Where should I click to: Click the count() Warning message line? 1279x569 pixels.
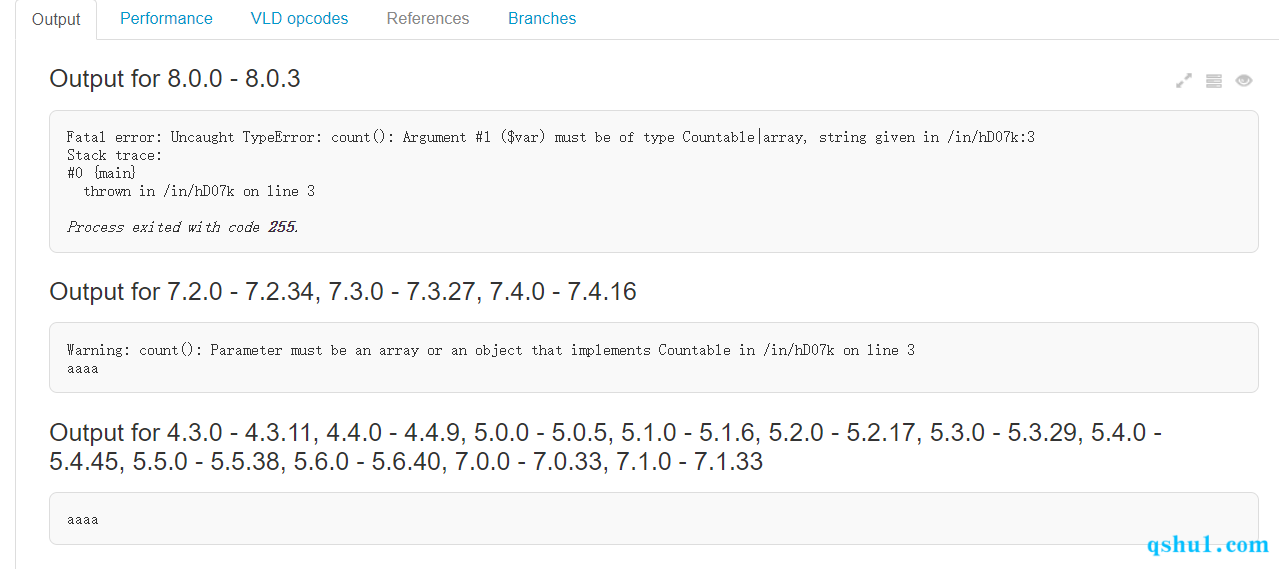point(491,350)
